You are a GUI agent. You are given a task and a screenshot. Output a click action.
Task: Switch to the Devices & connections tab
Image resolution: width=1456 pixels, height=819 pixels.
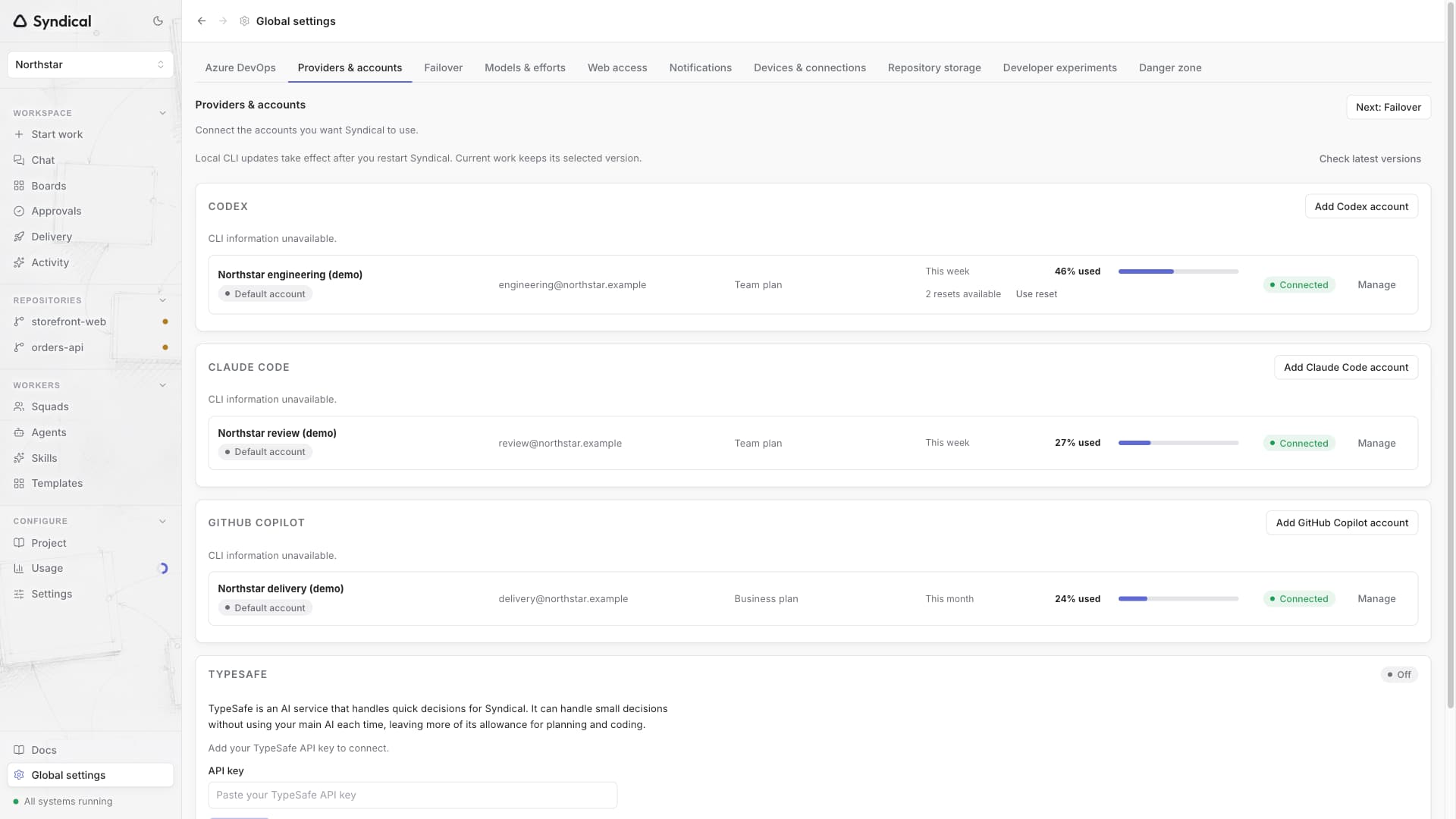click(x=810, y=67)
